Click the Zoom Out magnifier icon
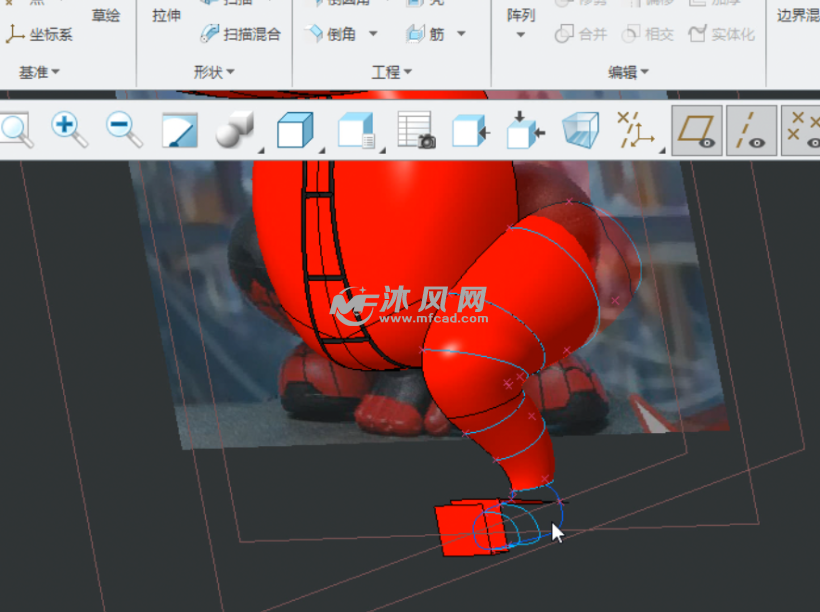The height and width of the screenshot is (612, 820). click(124, 130)
